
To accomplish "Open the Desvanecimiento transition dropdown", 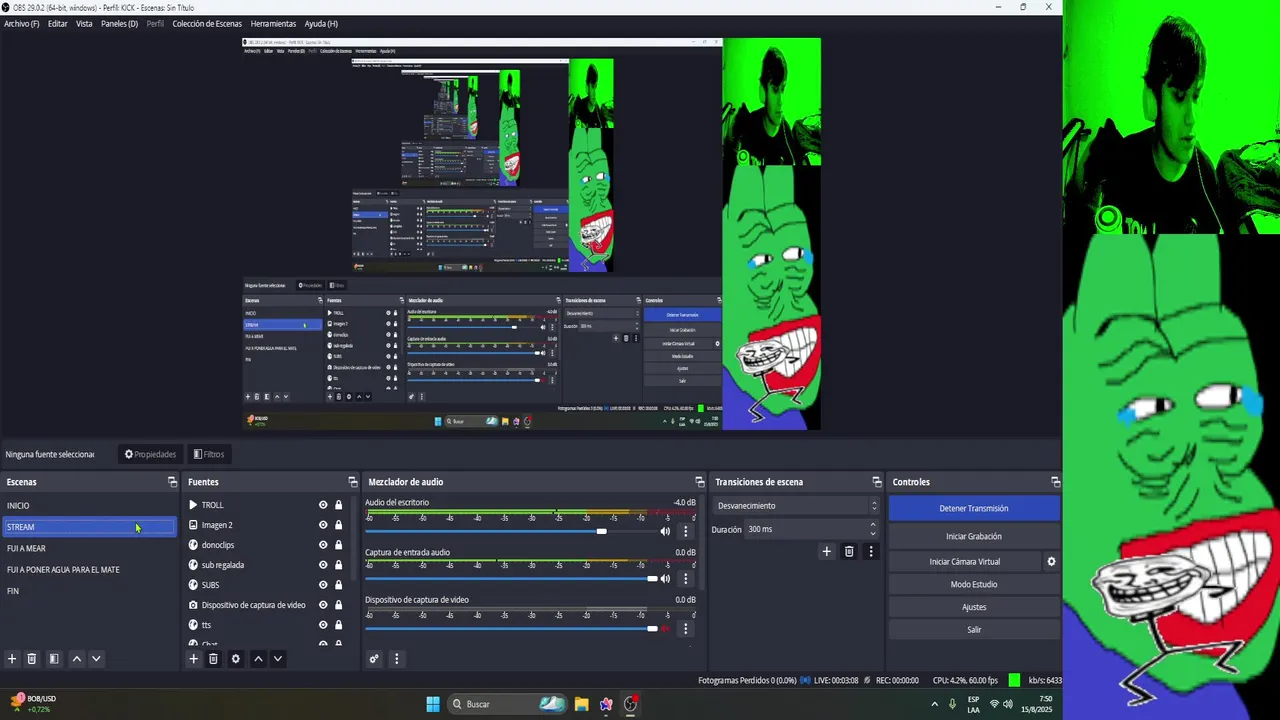I will [797, 506].
